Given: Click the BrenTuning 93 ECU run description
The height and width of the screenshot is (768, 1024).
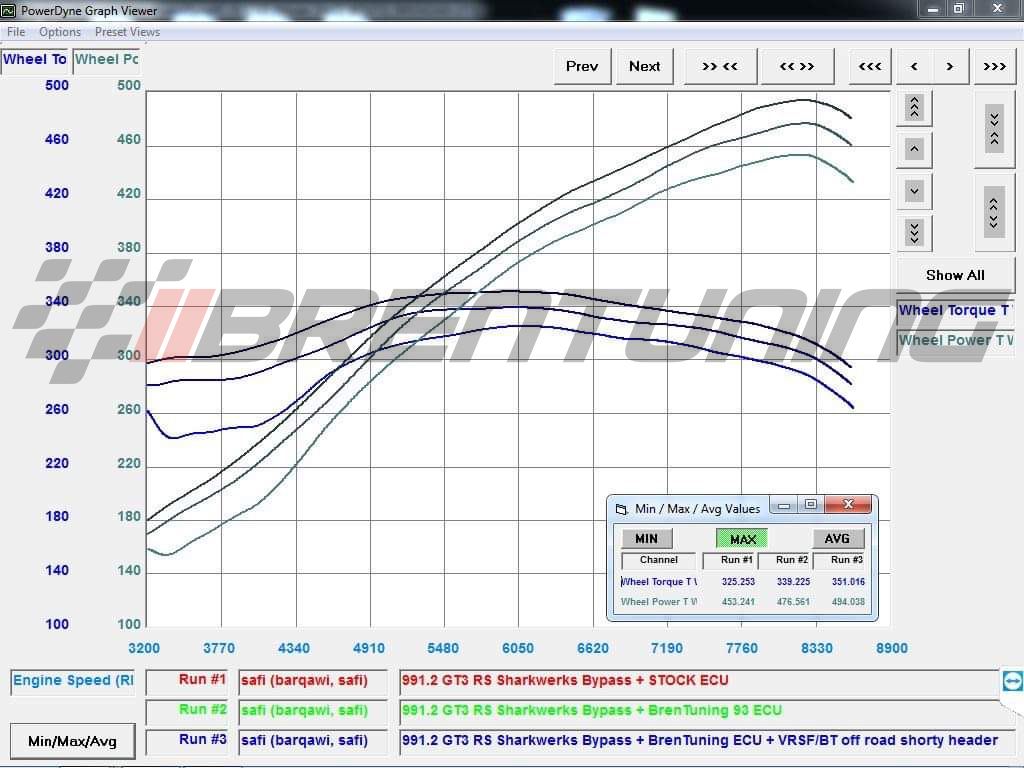Looking at the screenshot, I should (699, 711).
